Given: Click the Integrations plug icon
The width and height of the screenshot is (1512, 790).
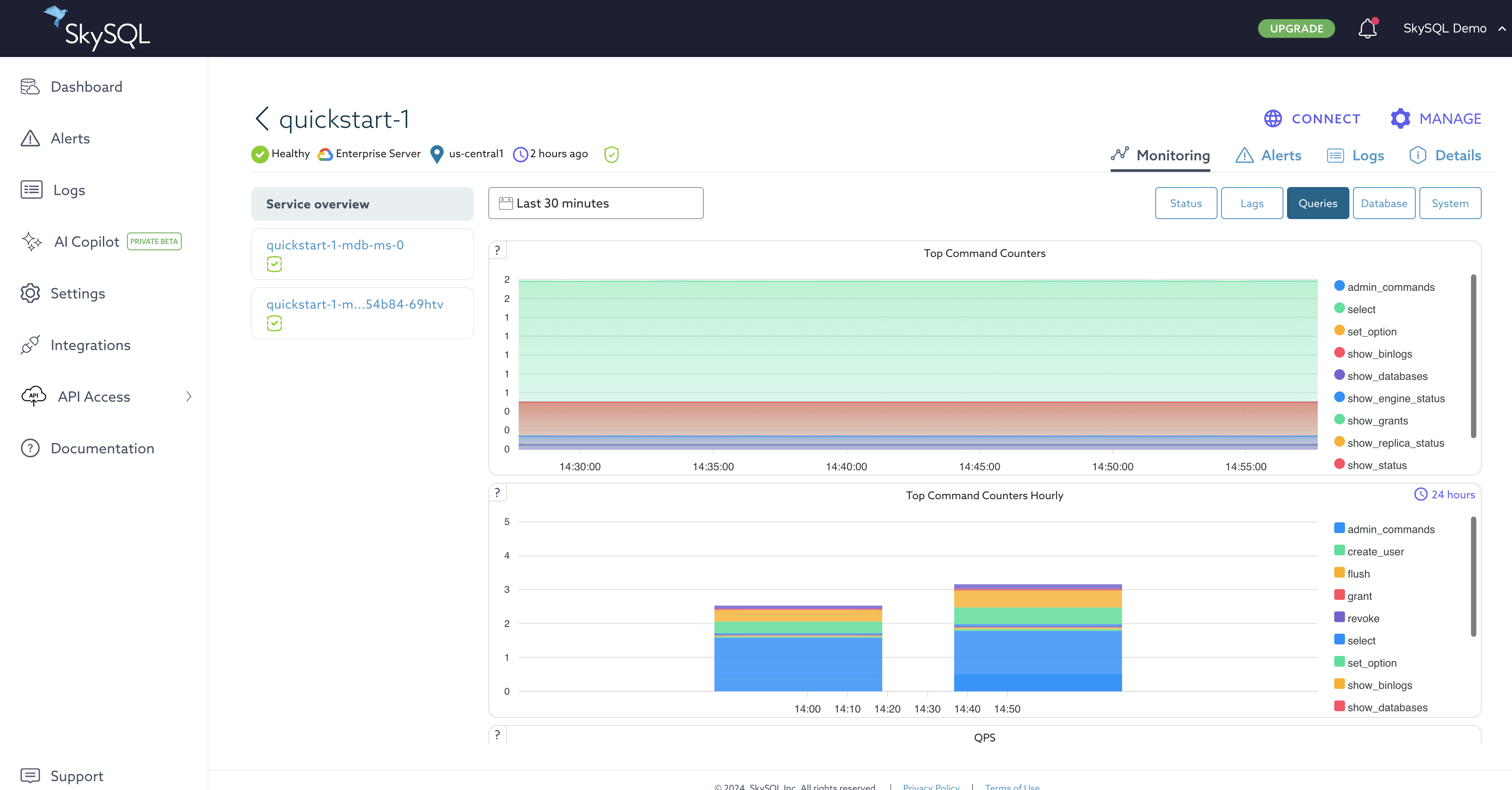Looking at the screenshot, I should tap(30, 345).
